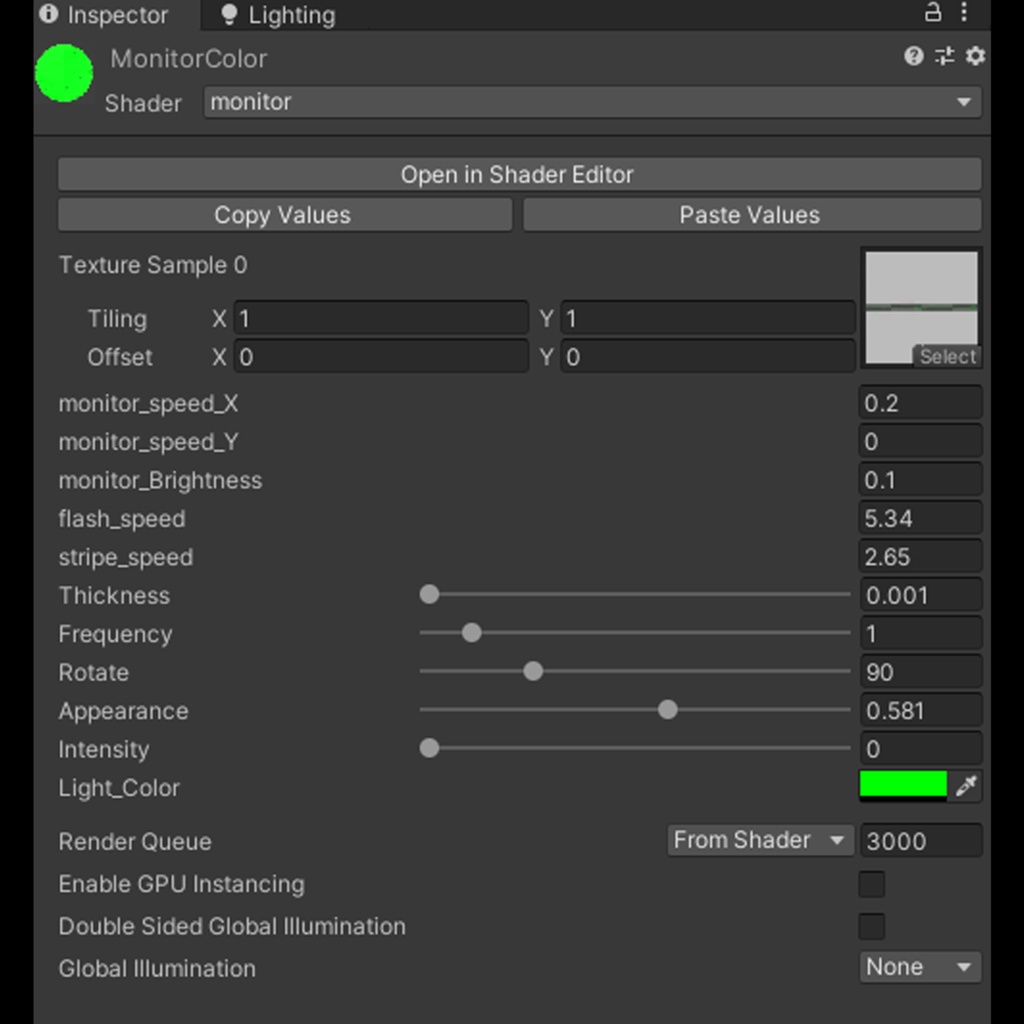
Task: Open the Shader dropdown showing monitor
Action: click(592, 102)
